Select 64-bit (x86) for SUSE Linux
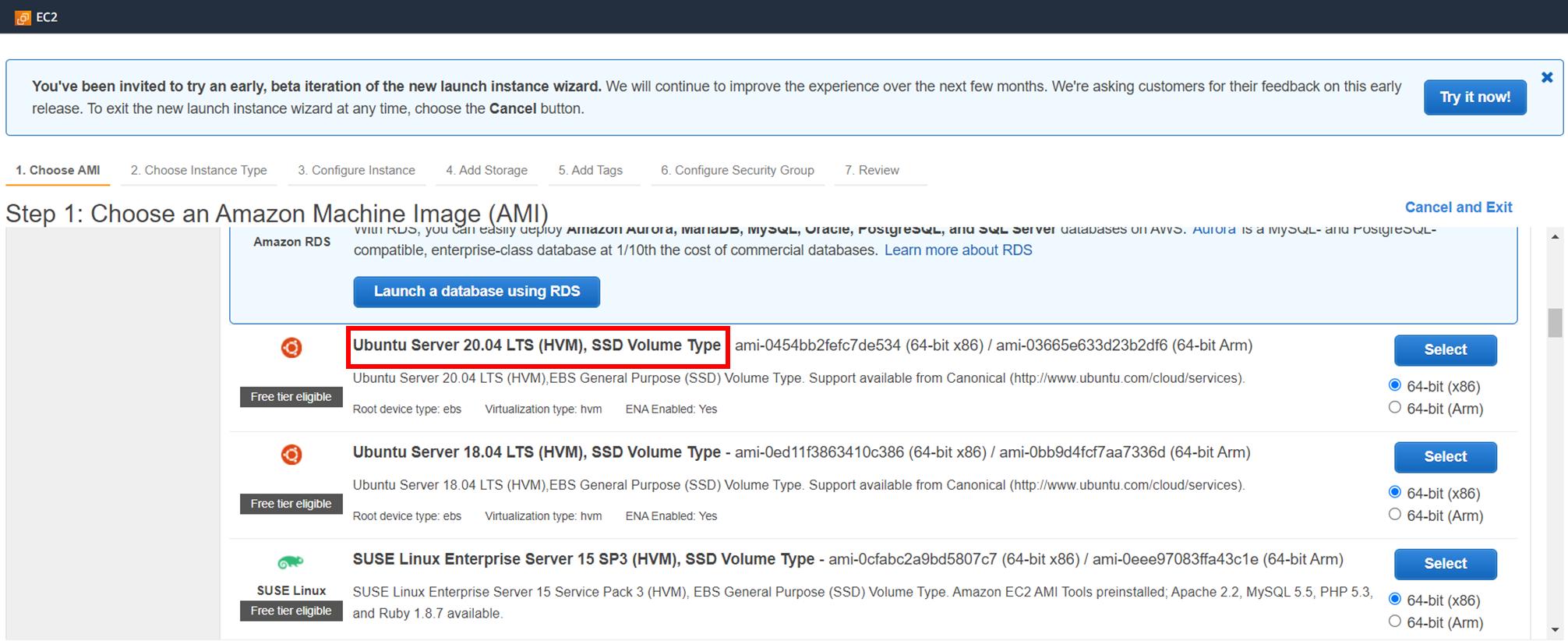This screenshot has width=1568, height=641. click(x=1395, y=599)
